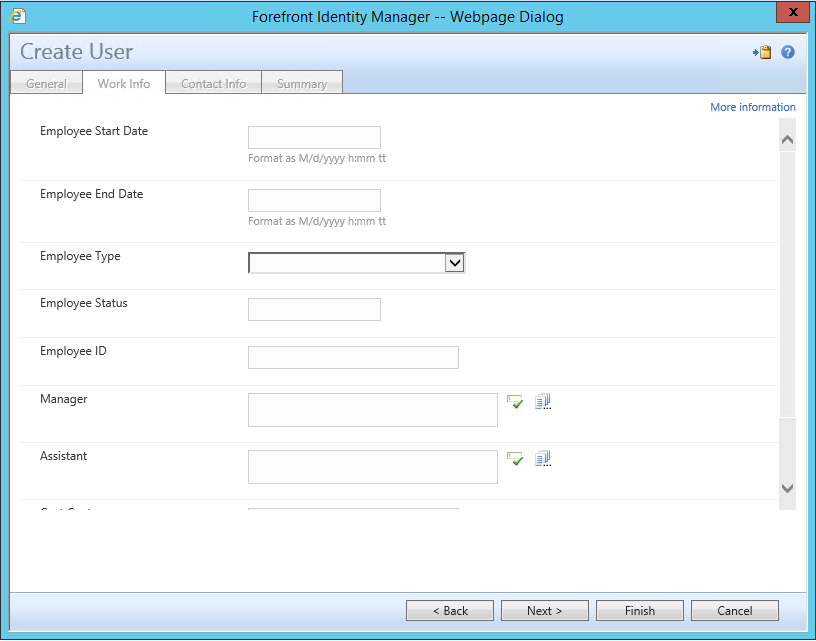Viewport: 816px width, 641px height.
Task: Click the Internet Explorer icon in title bar
Action: (x=18, y=16)
